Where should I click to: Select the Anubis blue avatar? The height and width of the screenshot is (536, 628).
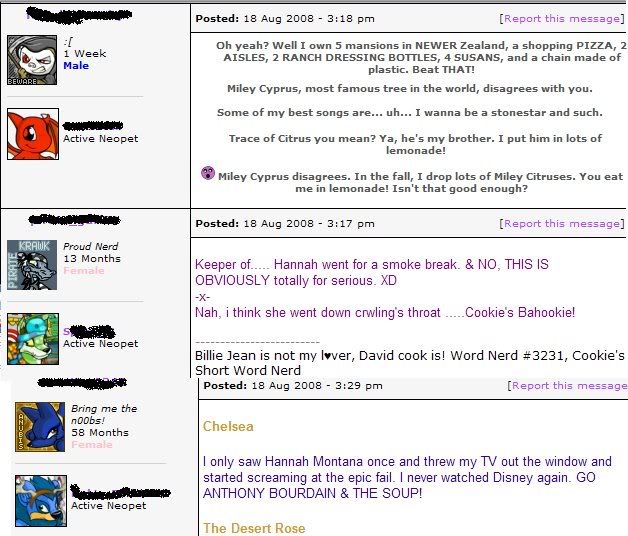point(40,426)
